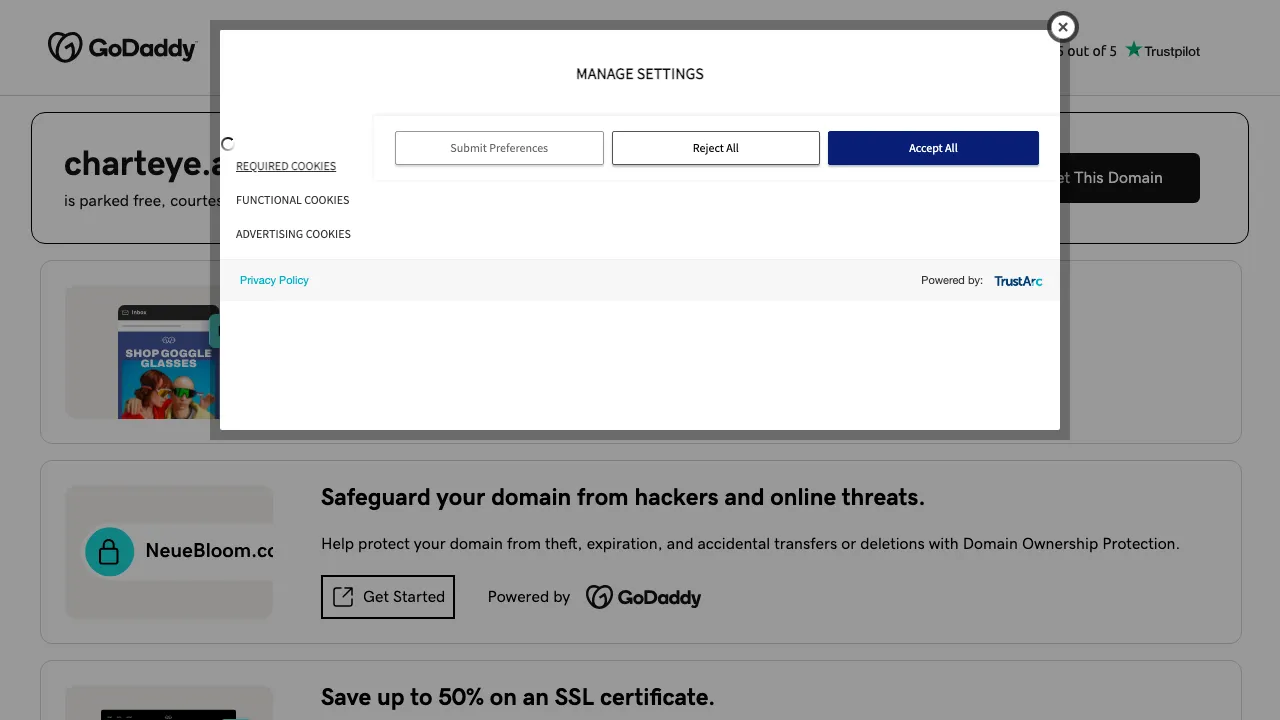1280x720 pixels.
Task: Click the Safeguard your domain heading
Action: [622, 497]
